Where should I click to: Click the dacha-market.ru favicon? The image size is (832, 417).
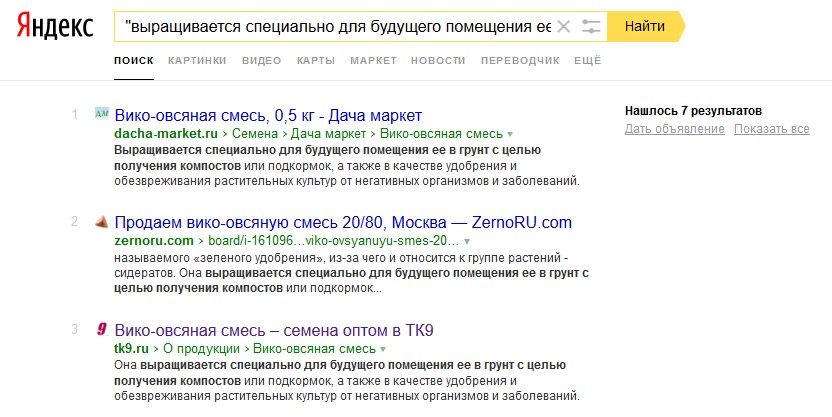pyautogui.click(x=101, y=113)
